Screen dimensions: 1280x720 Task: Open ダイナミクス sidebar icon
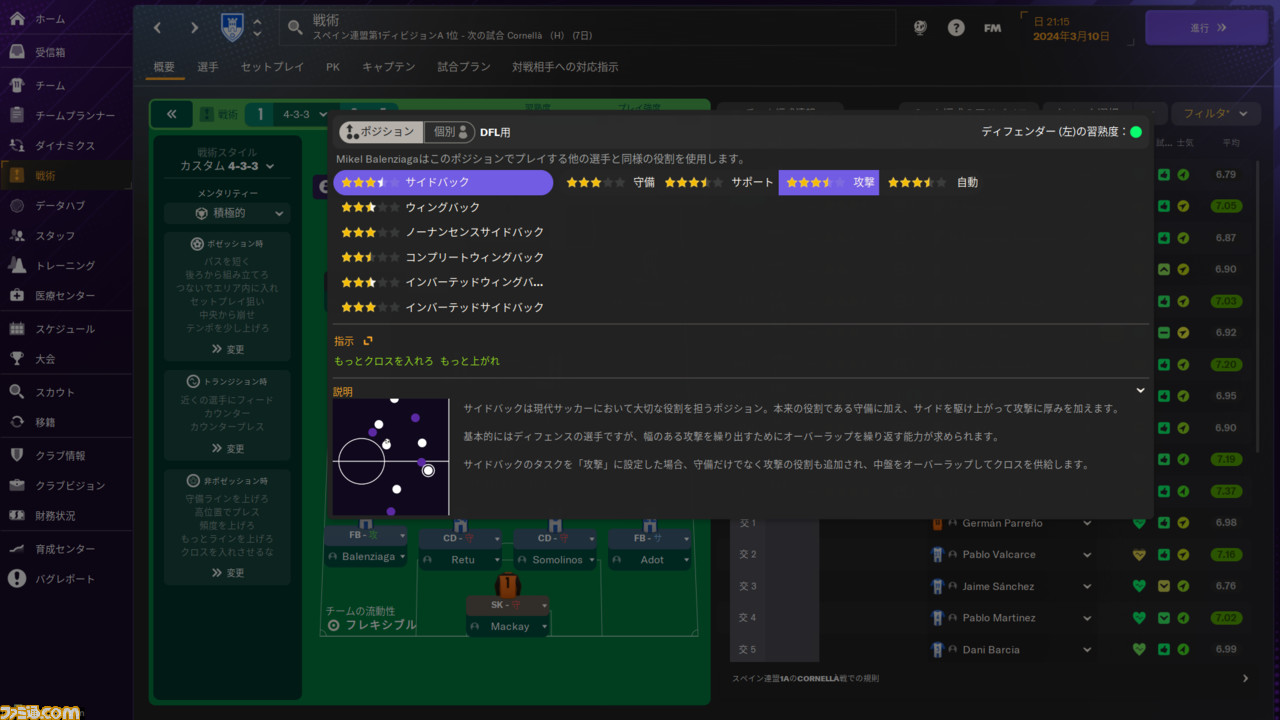click(17, 145)
